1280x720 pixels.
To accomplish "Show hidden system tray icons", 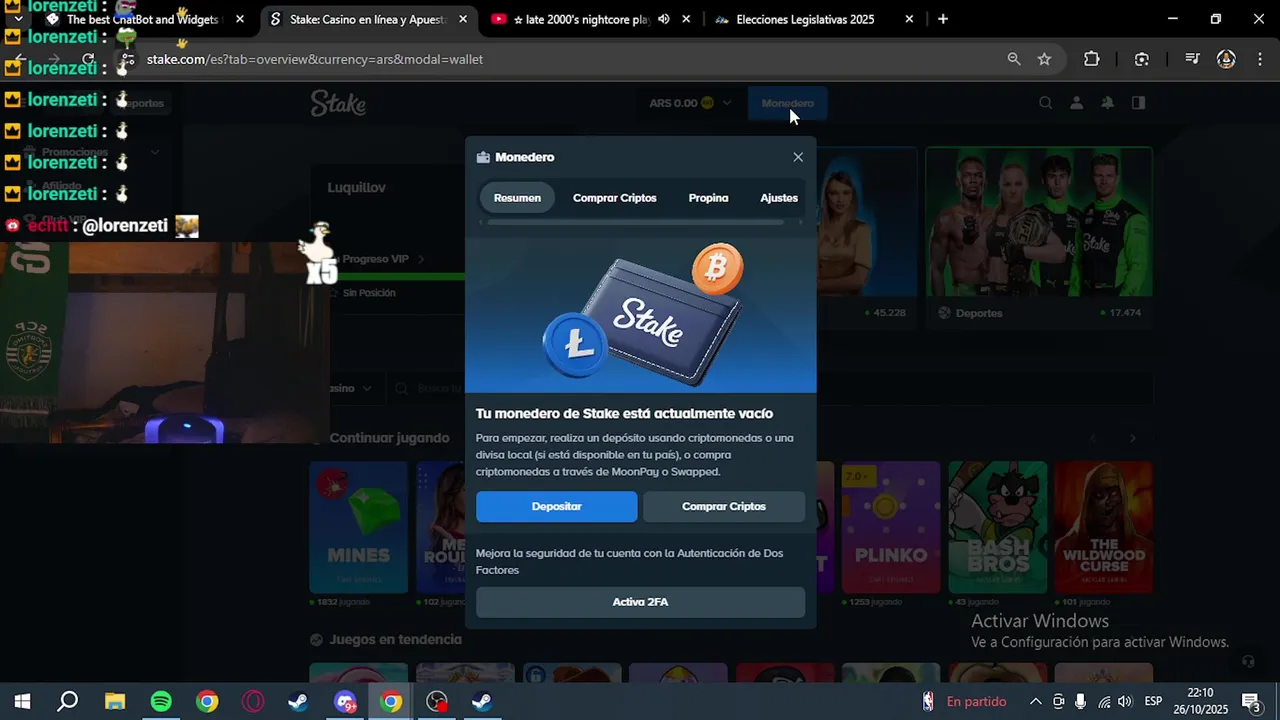I will point(1035,702).
